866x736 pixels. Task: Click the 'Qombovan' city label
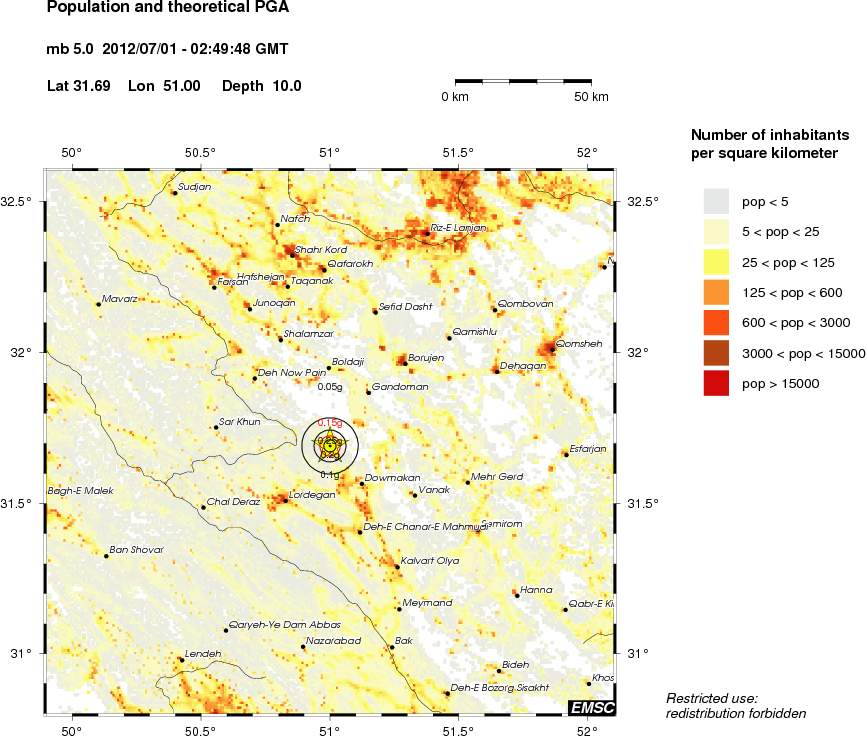pyautogui.click(x=525, y=304)
